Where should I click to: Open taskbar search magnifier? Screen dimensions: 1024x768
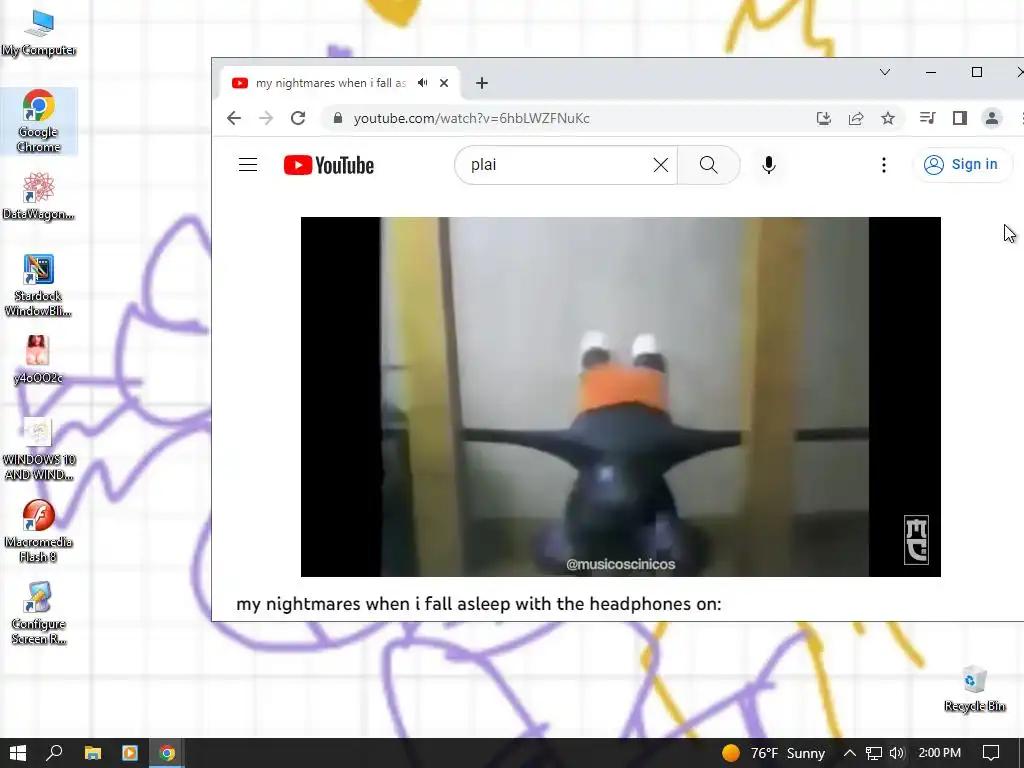pyautogui.click(x=54, y=753)
